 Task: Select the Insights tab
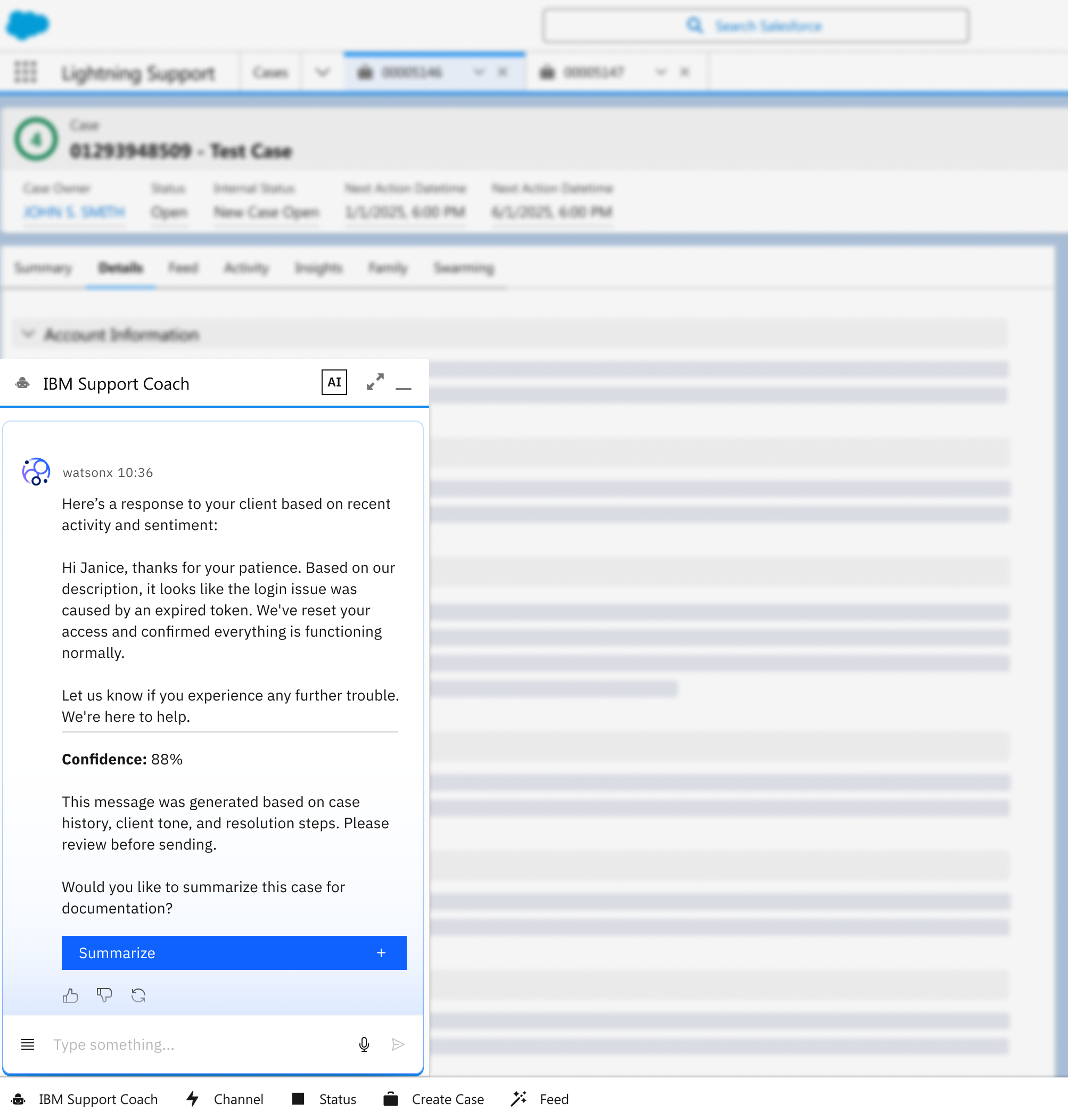[x=318, y=267]
